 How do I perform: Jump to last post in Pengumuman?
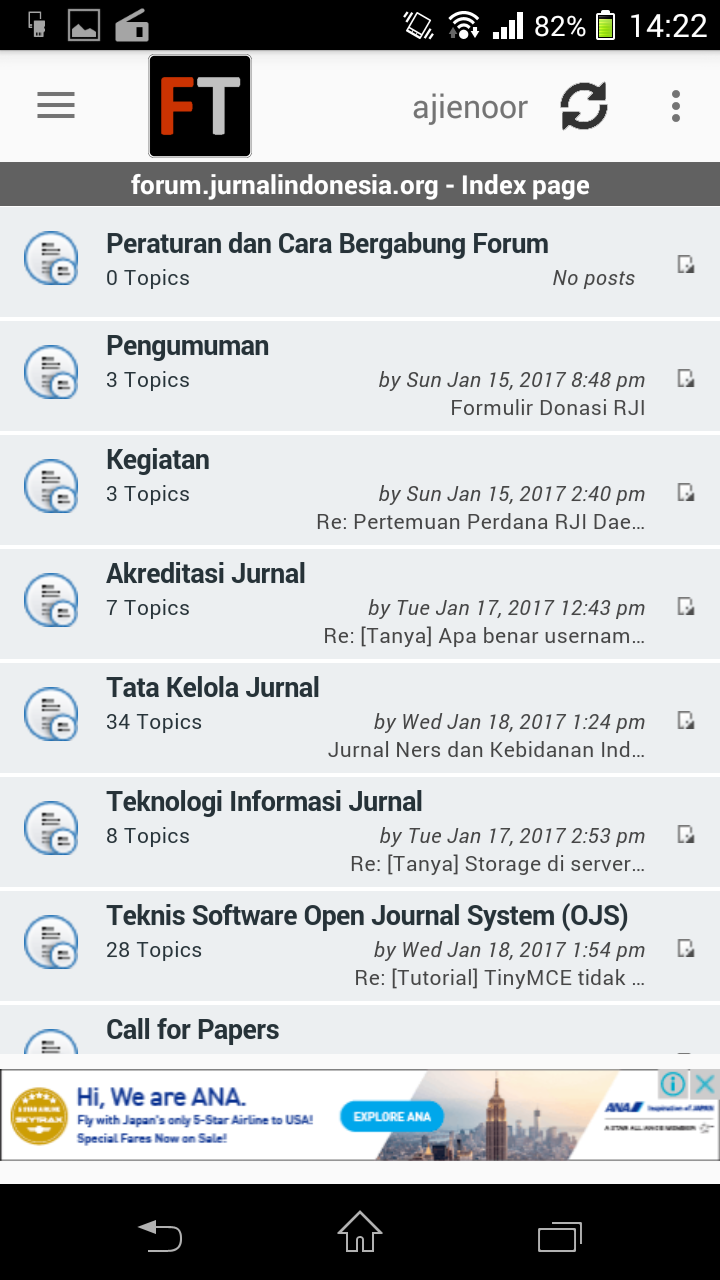tap(686, 378)
